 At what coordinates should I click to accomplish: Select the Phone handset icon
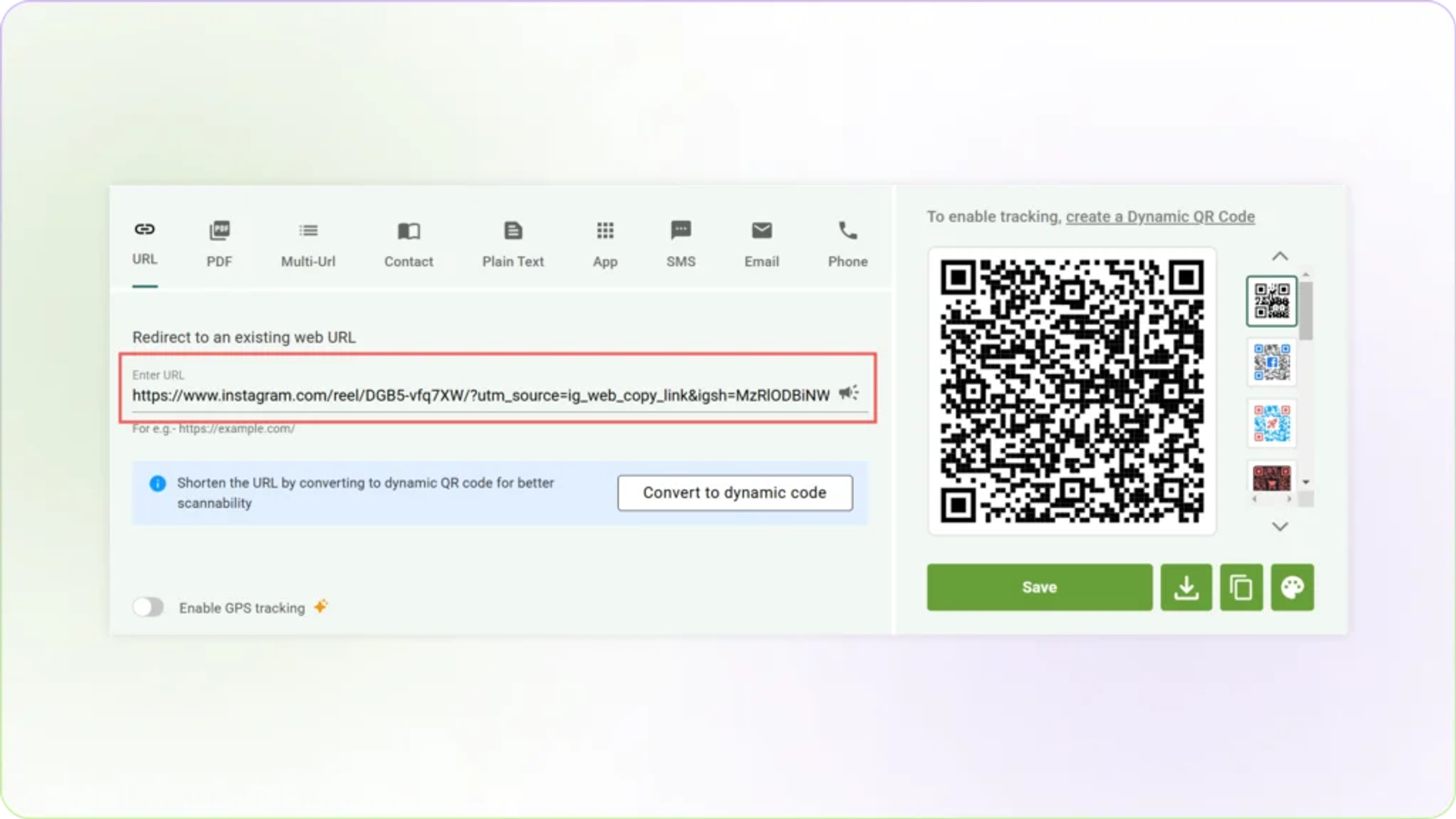coord(848,231)
